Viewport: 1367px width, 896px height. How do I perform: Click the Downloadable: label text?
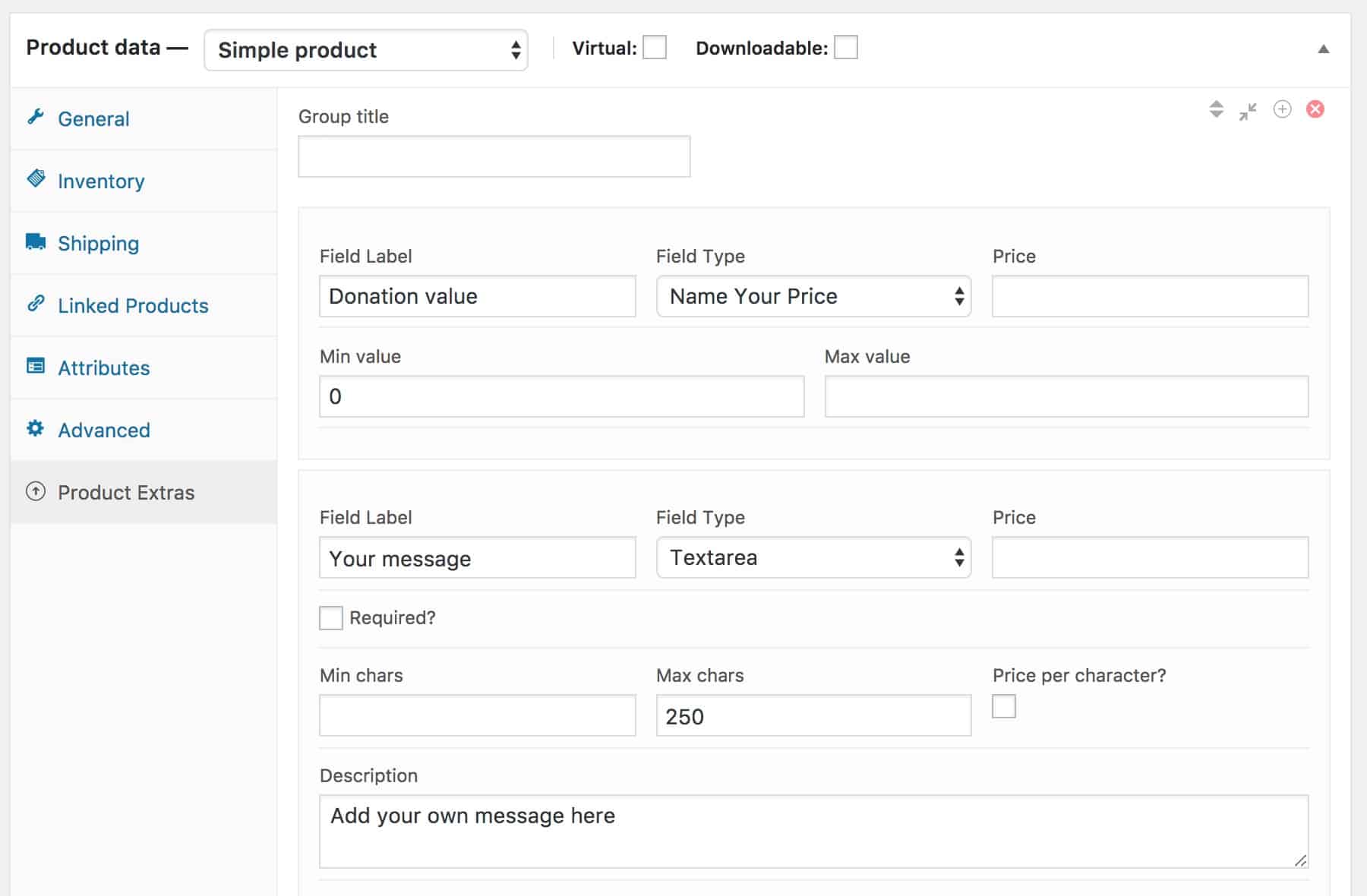pos(762,48)
